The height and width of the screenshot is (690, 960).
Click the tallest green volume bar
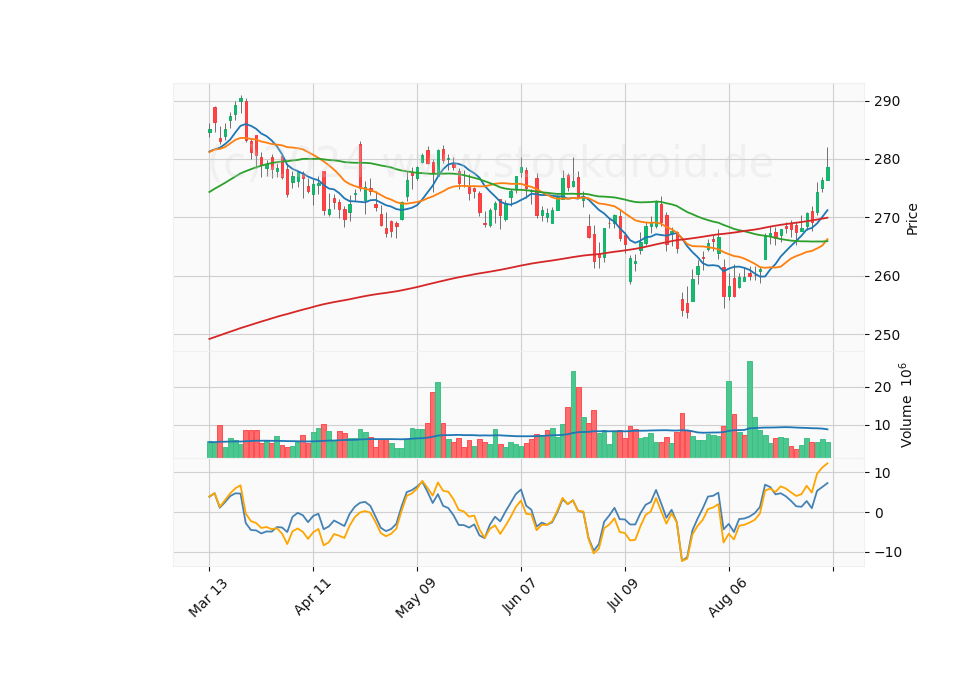[x=750, y=410]
